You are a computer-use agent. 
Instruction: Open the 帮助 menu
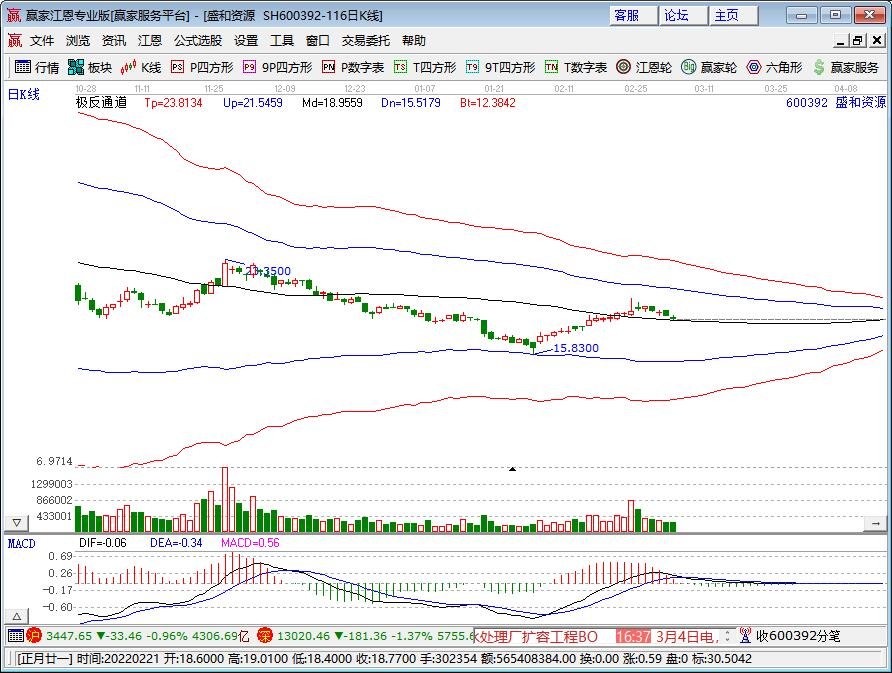(414, 40)
